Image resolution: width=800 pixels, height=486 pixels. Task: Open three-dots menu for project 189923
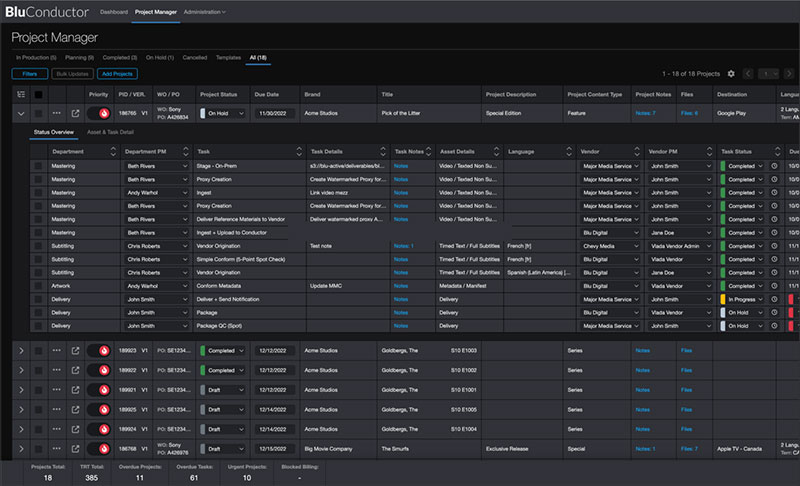57,350
